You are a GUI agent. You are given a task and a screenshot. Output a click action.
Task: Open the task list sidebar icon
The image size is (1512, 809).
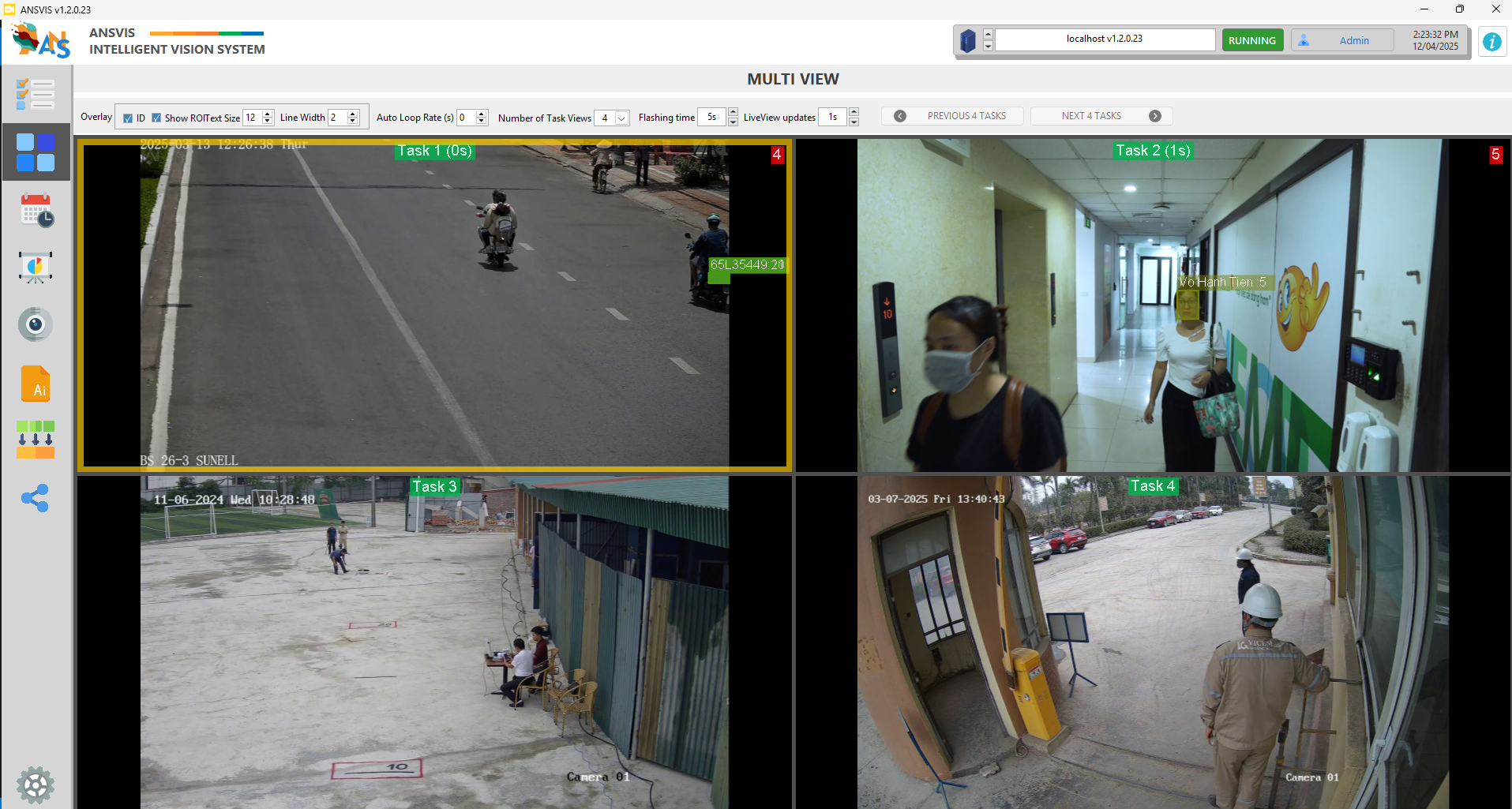36,95
